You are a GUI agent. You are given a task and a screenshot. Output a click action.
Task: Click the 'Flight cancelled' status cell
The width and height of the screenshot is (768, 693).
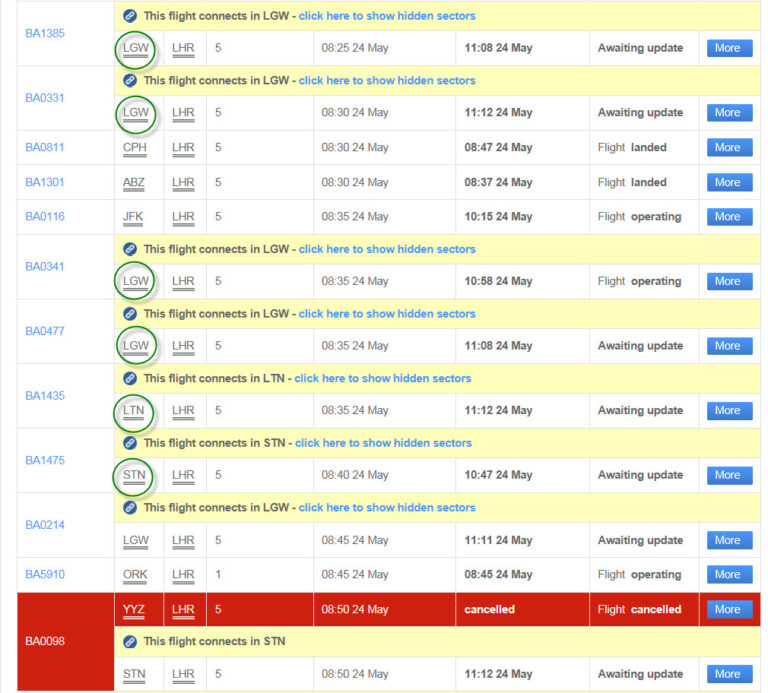click(x=644, y=609)
